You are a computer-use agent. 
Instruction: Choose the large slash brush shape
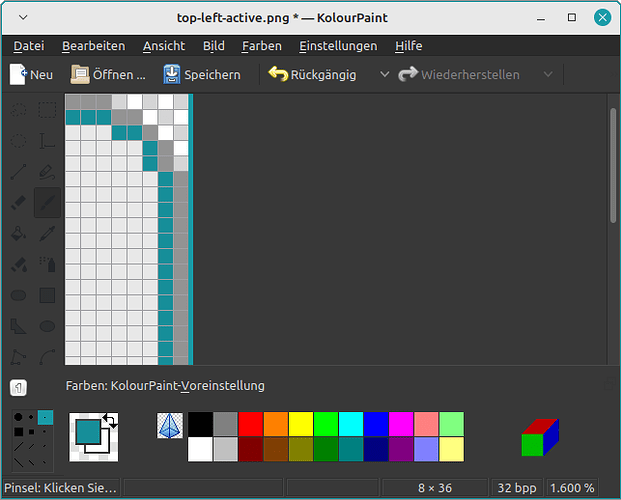tap(18, 447)
